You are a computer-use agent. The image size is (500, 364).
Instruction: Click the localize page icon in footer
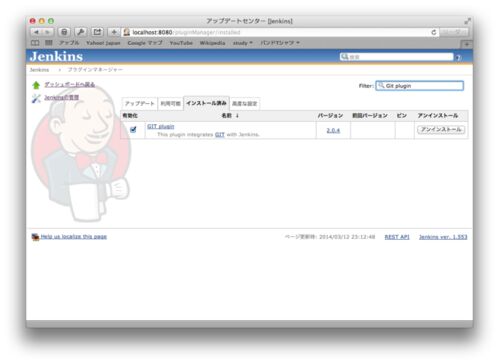click(x=35, y=237)
